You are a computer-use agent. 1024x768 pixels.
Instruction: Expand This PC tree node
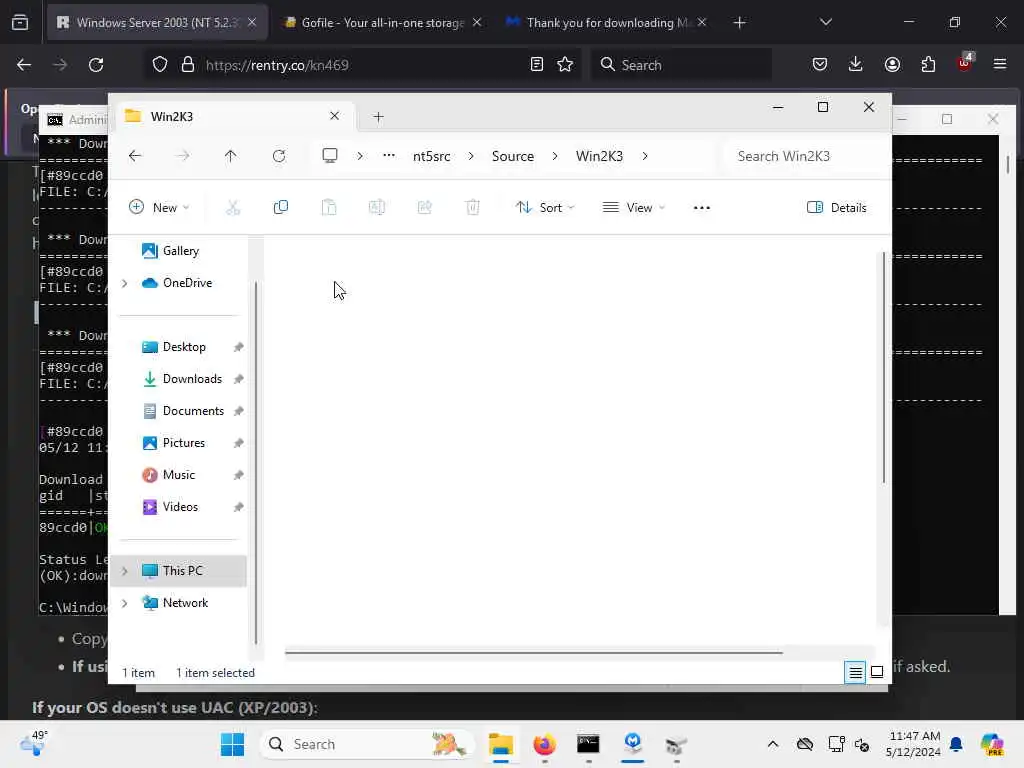tap(125, 571)
